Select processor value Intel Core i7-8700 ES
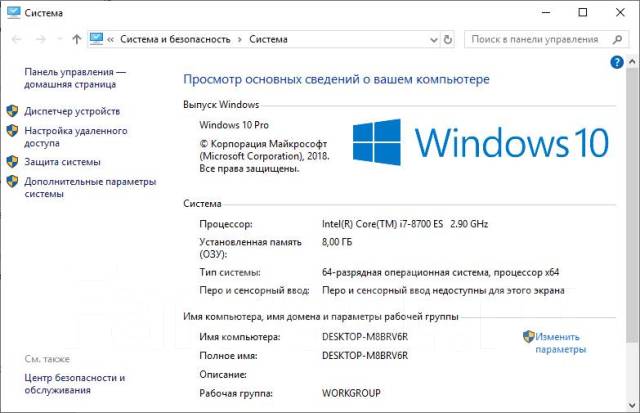This screenshot has width=640, height=413. (404, 224)
